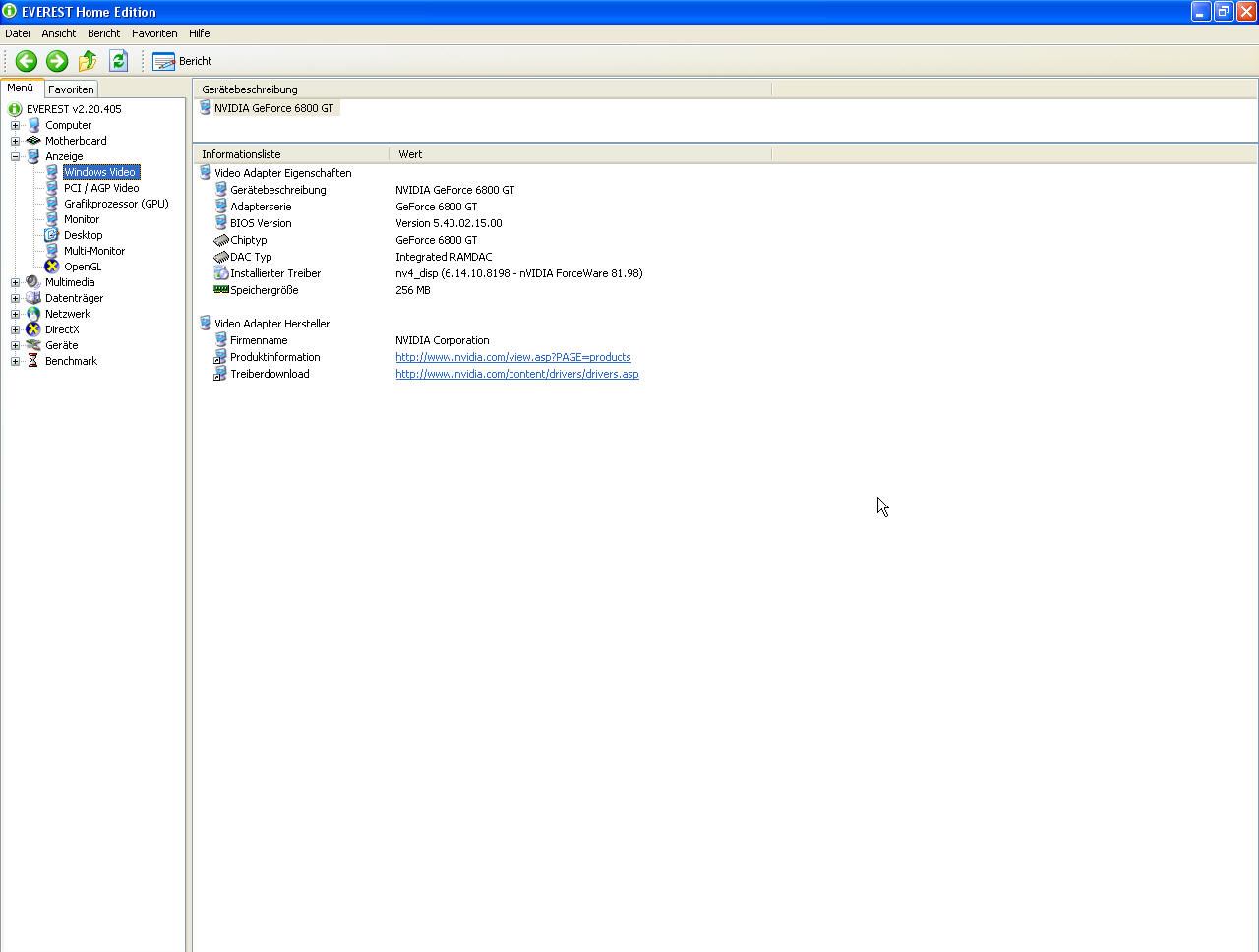This screenshot has height=952, width=1259.
Task: Click the Installierter Treiber driver icon
Action: coord(221,273)
